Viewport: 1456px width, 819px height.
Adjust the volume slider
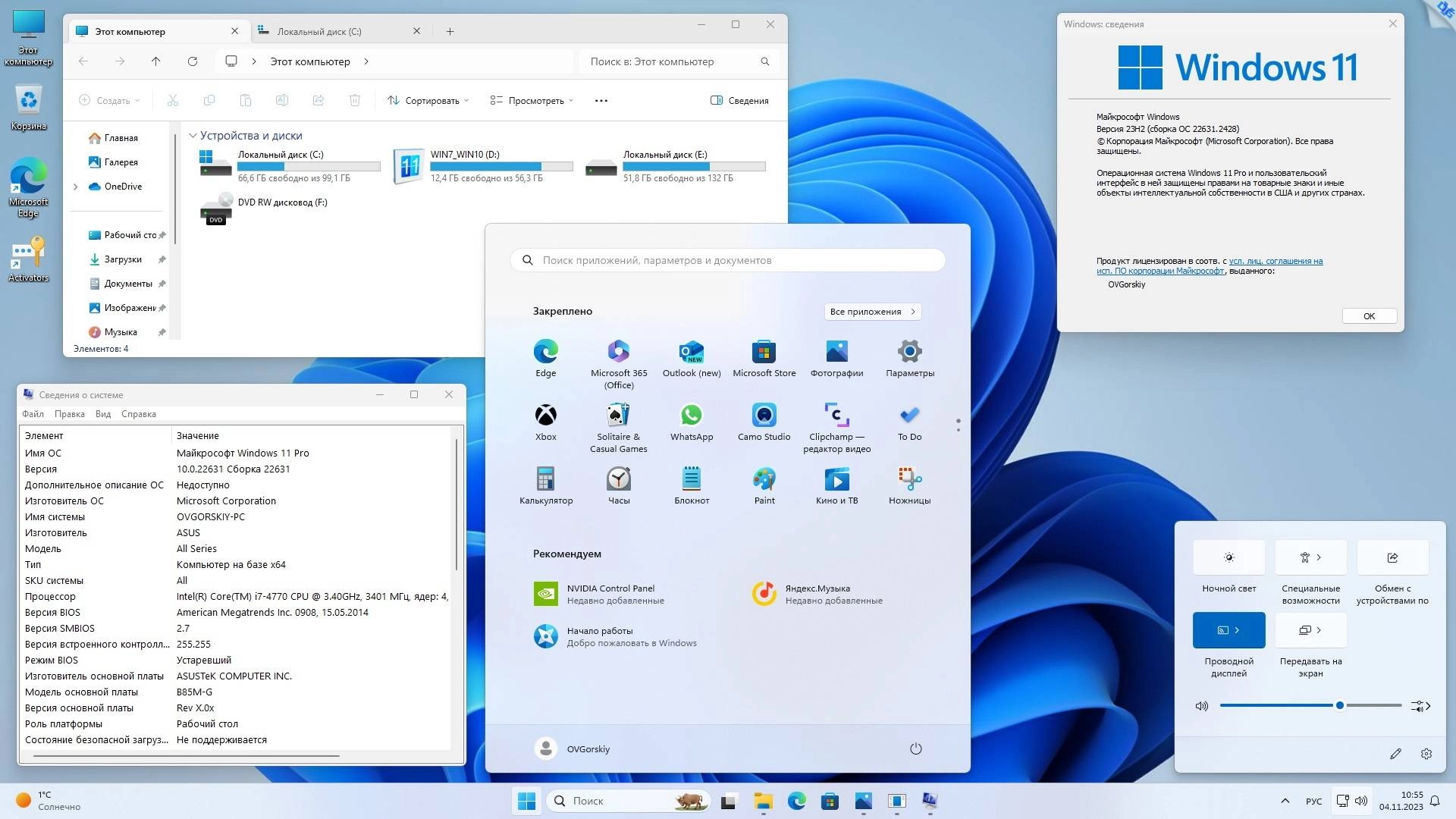(1310, 706)
